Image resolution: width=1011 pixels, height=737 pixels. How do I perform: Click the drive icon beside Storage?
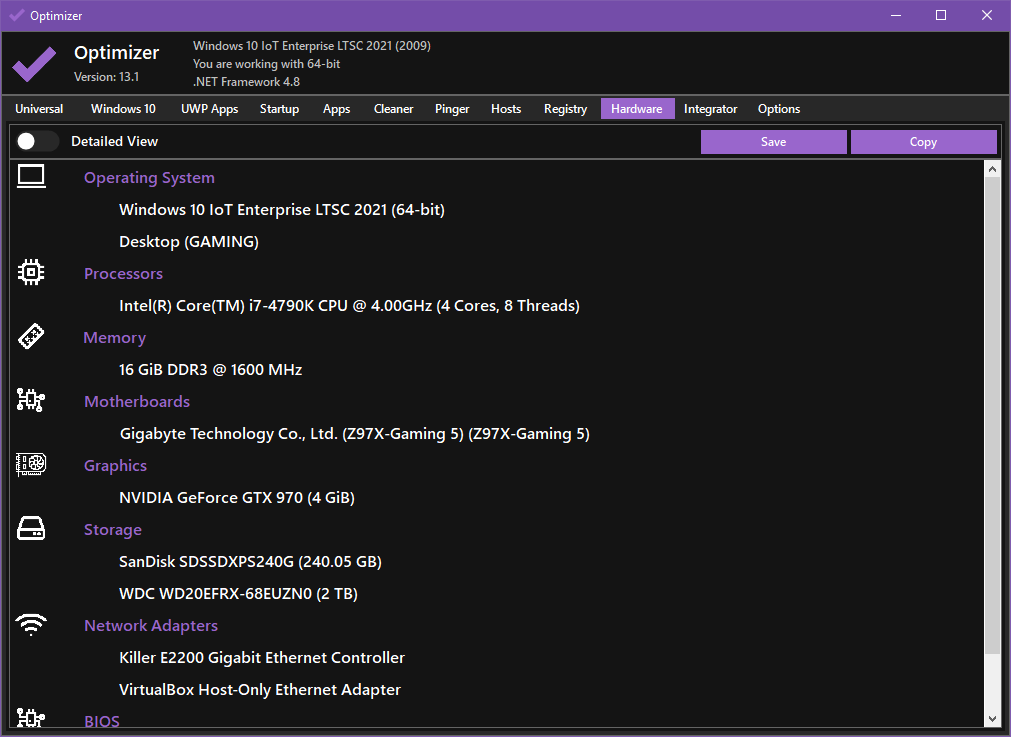[x=32, y=529]
